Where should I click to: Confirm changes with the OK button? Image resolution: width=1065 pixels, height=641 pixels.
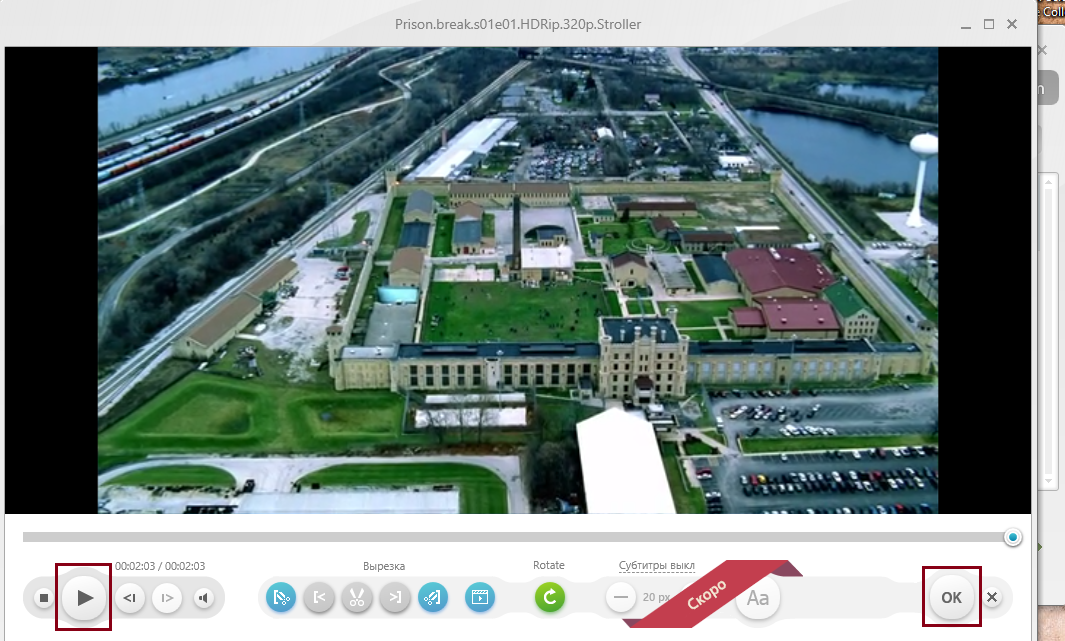coord(951,597)
